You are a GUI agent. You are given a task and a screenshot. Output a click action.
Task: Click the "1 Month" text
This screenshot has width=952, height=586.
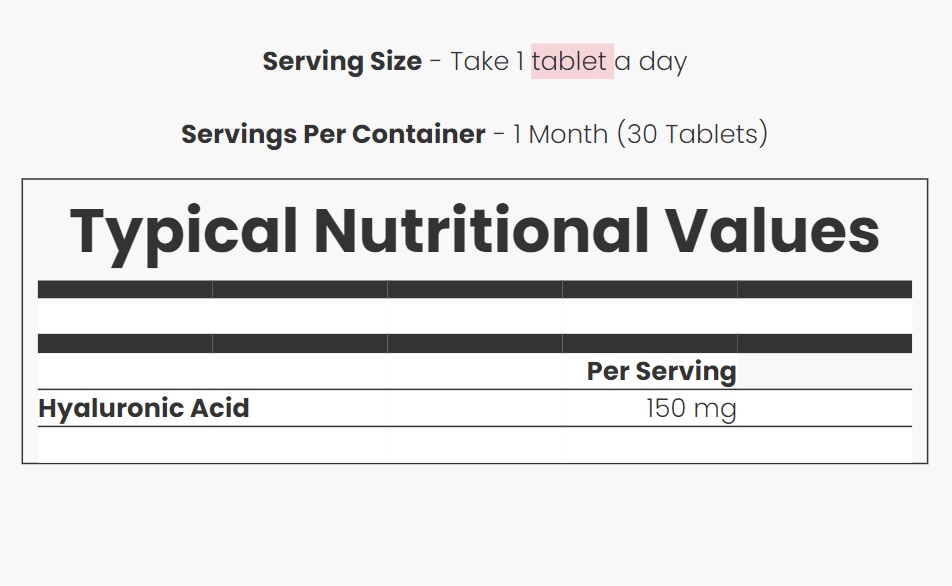pyautogui.click(x=559, y=134)
